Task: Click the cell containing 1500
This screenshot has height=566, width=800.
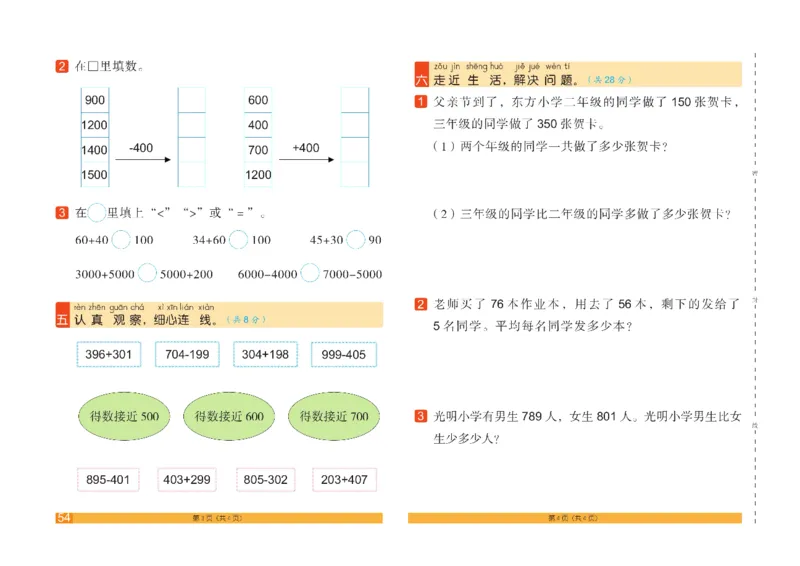Action: (x=95, y=175)
